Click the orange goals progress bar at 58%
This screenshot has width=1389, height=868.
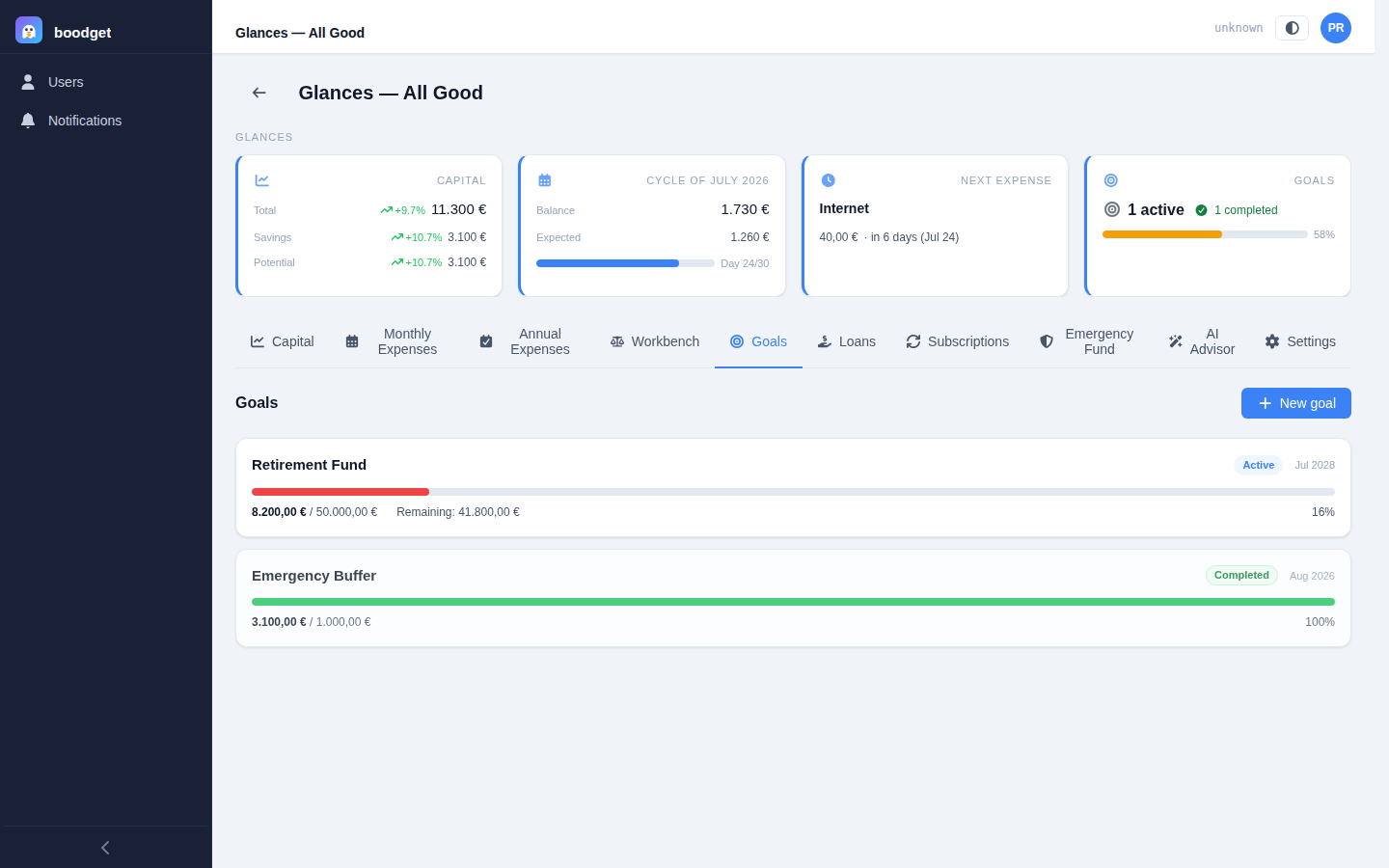[x=1205, y=234]
